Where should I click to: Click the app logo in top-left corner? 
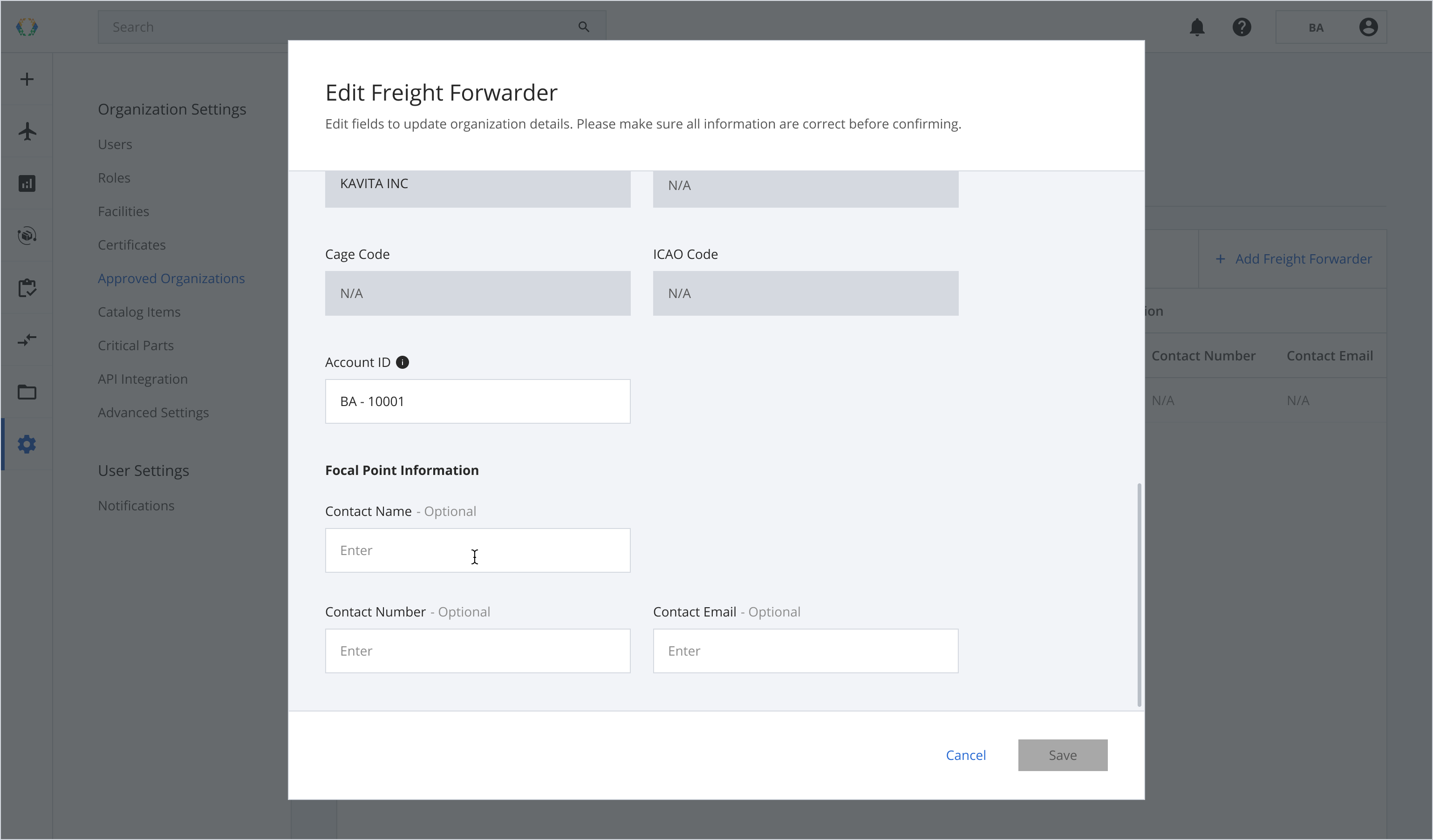(x=27, y=27)
